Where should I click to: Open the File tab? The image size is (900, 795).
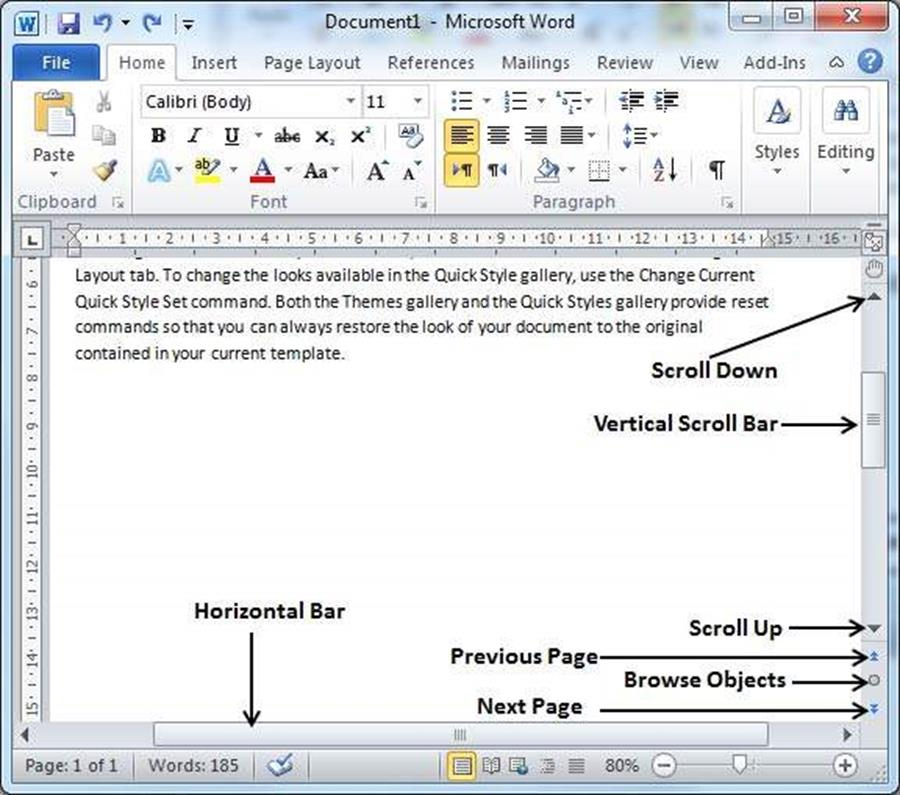tap(56, 62)
